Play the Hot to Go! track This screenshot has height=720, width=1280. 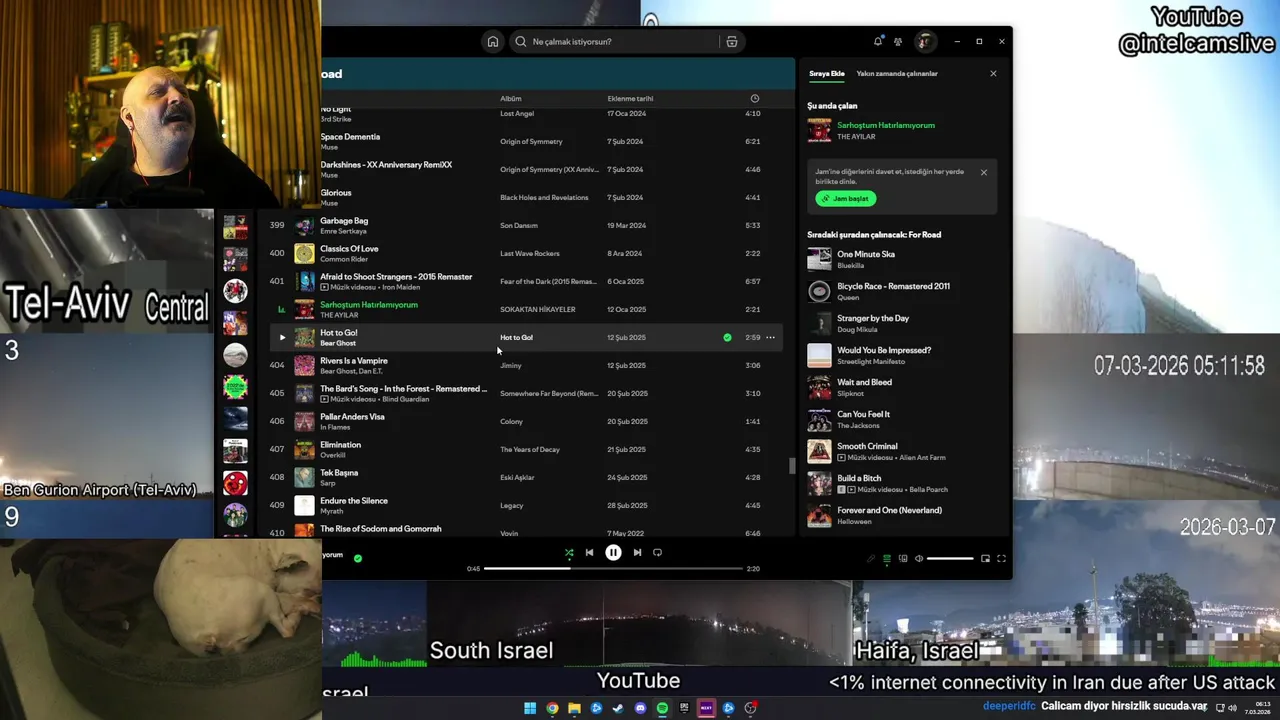pyautogui.click(x=282, y=337)
